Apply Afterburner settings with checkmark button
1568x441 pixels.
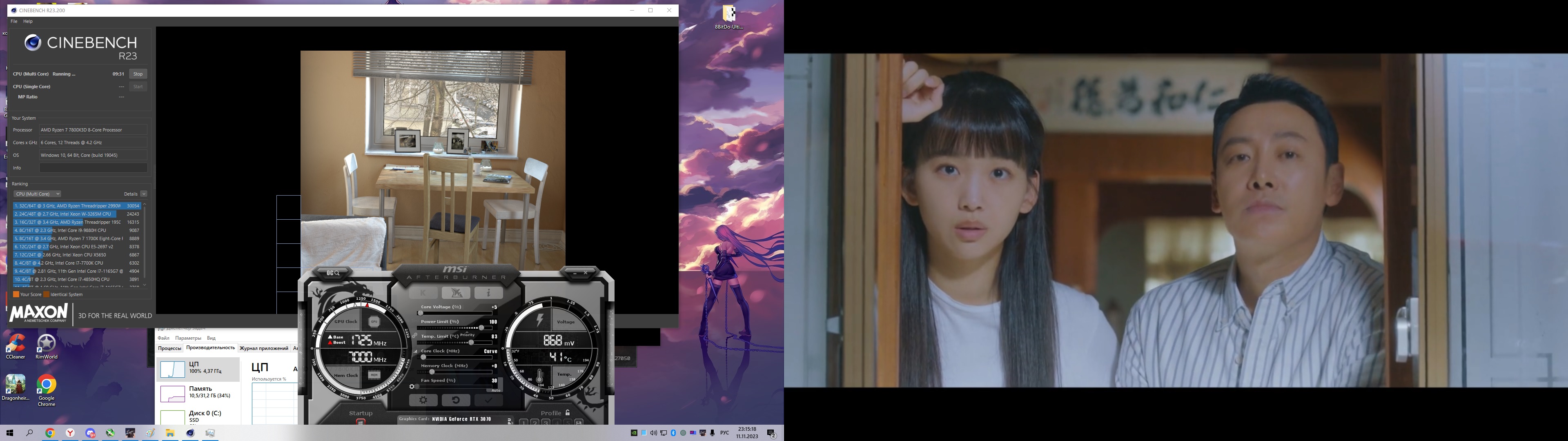(x=488, y=400)
